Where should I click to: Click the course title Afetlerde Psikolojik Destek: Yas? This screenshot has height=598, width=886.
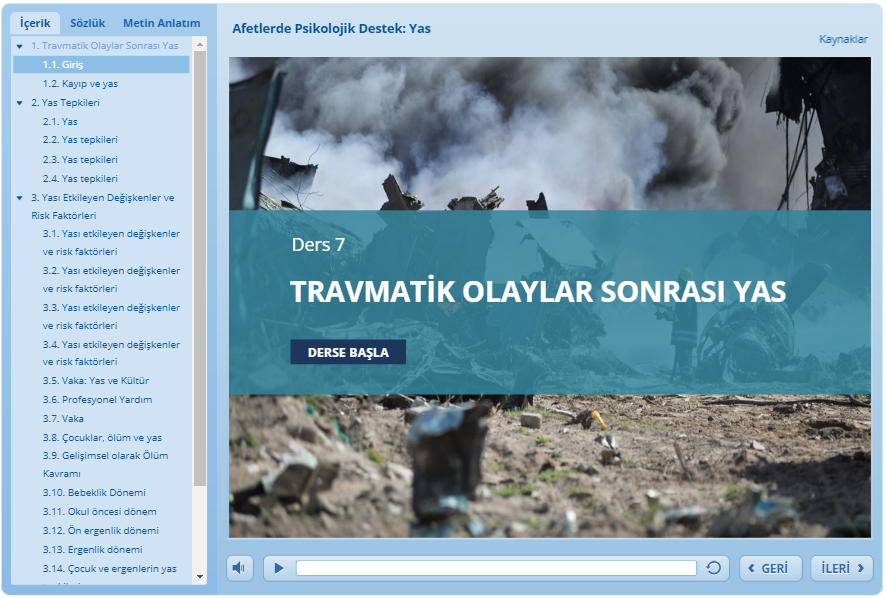point(332,28)
